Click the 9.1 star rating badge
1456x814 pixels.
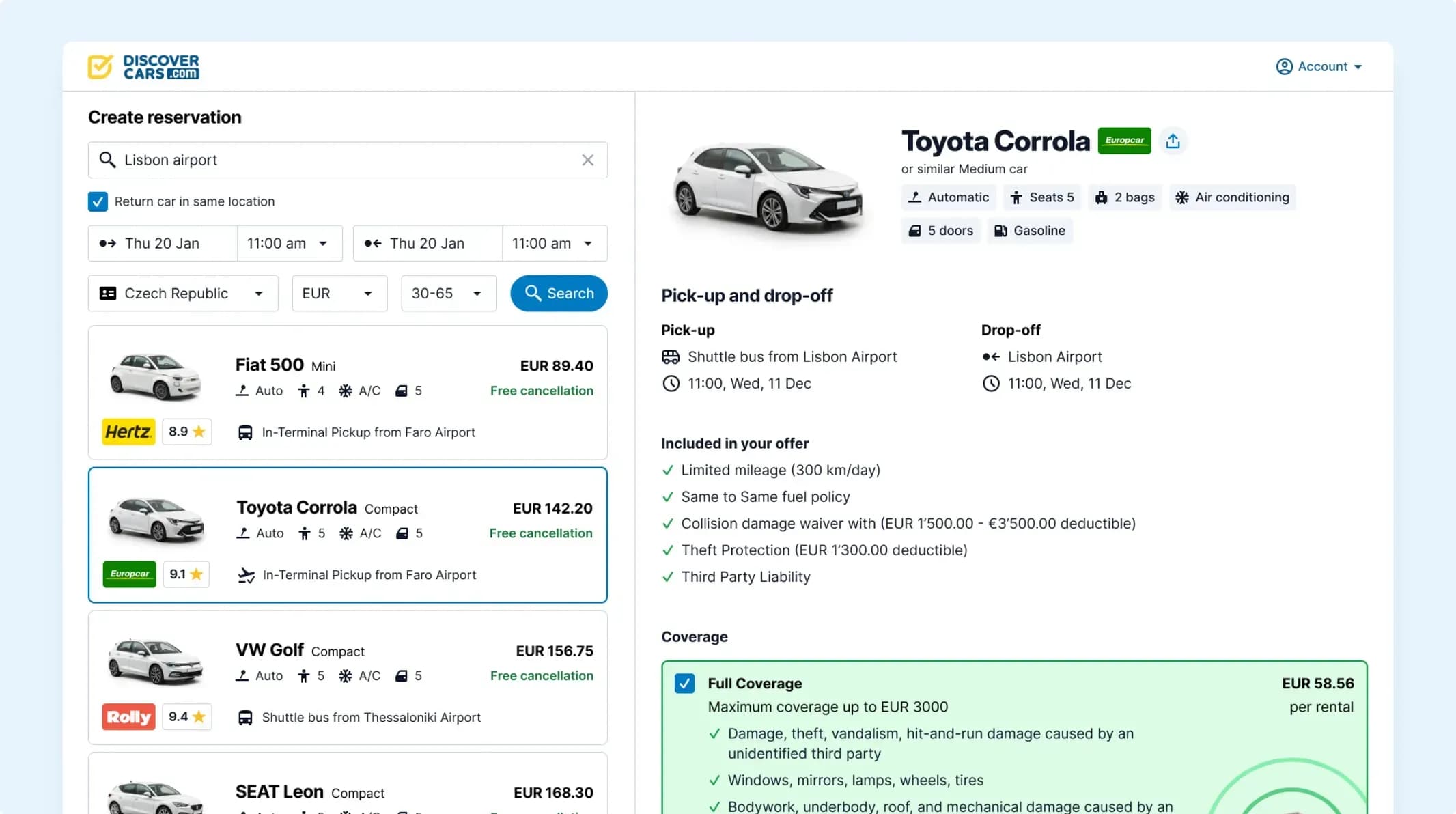pyautogui.click(x=186, y=574)
